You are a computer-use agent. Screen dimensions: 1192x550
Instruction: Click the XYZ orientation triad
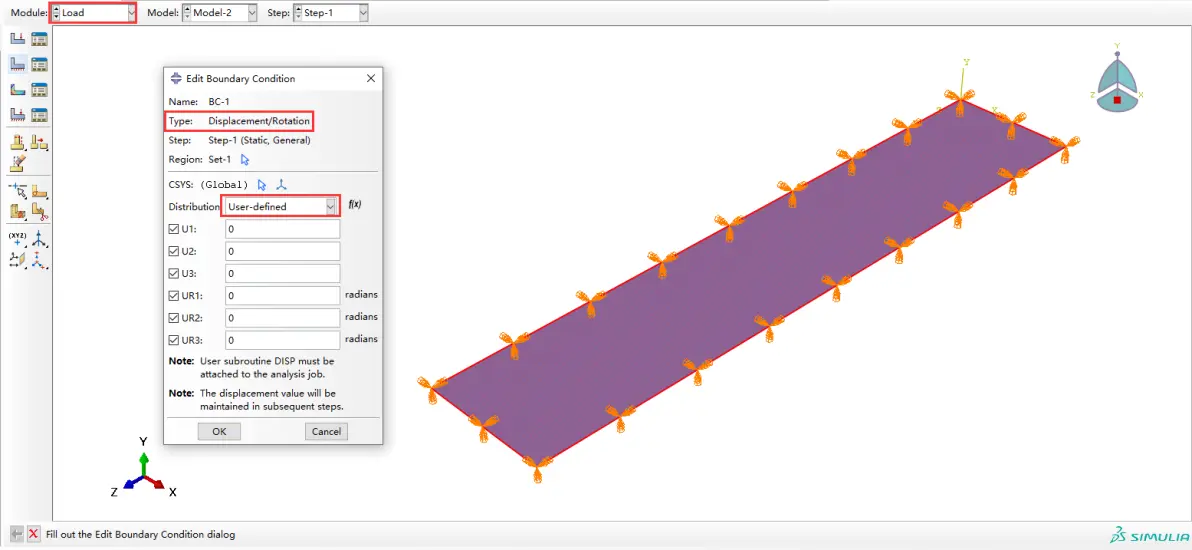tap(144, 468)
